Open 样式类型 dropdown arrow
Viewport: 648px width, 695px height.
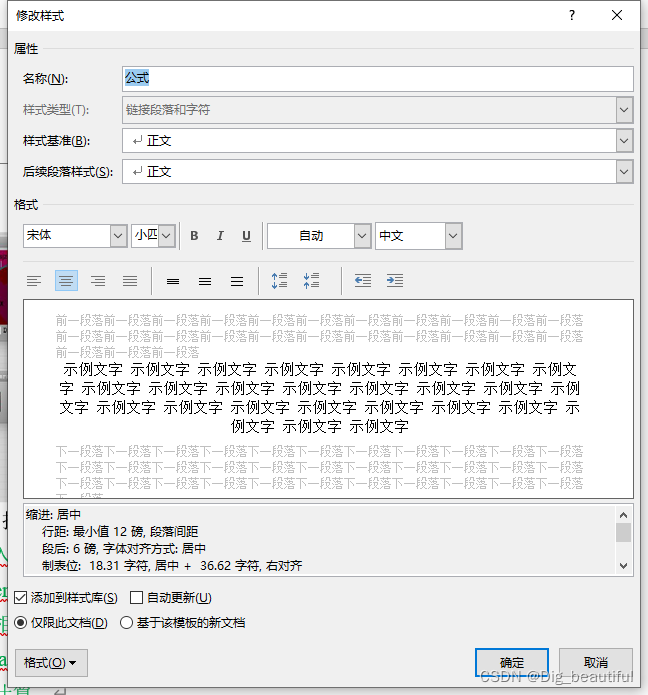(624, 110)
